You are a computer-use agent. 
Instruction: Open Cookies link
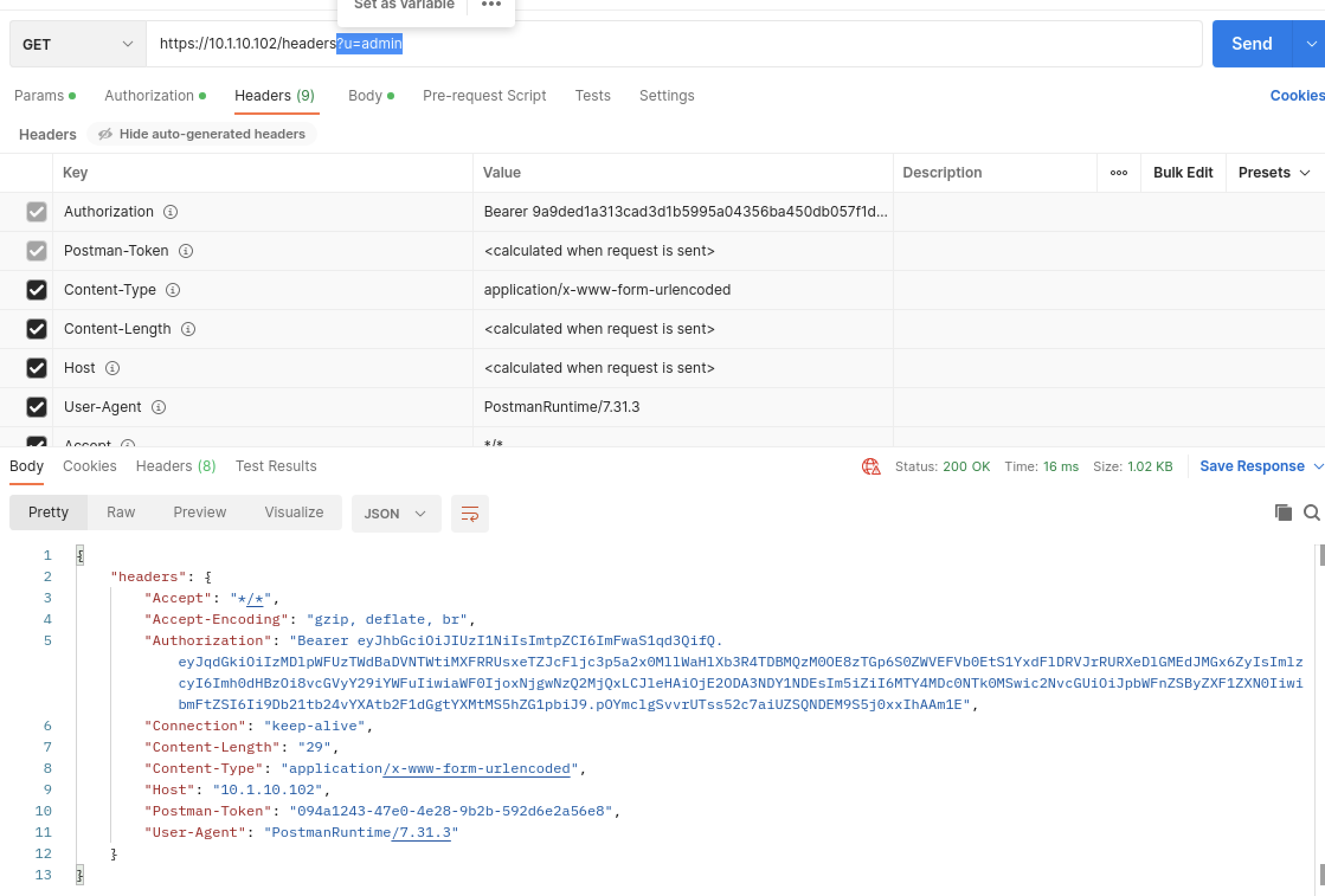tap(1297, 96)
